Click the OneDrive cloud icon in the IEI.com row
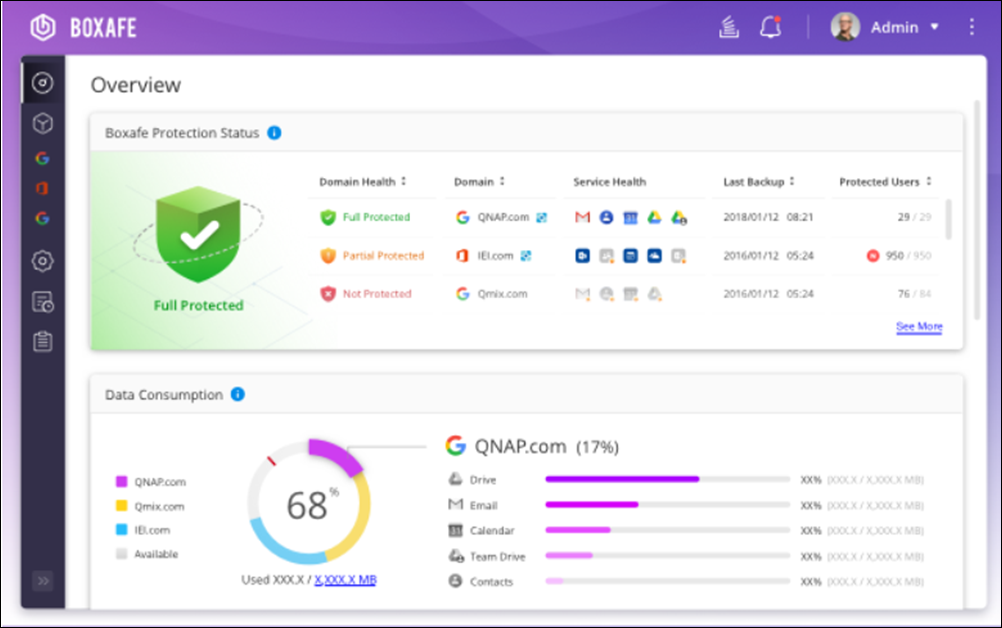The width and height of the screenshot is (1002, 628). [x=654, y=256]
